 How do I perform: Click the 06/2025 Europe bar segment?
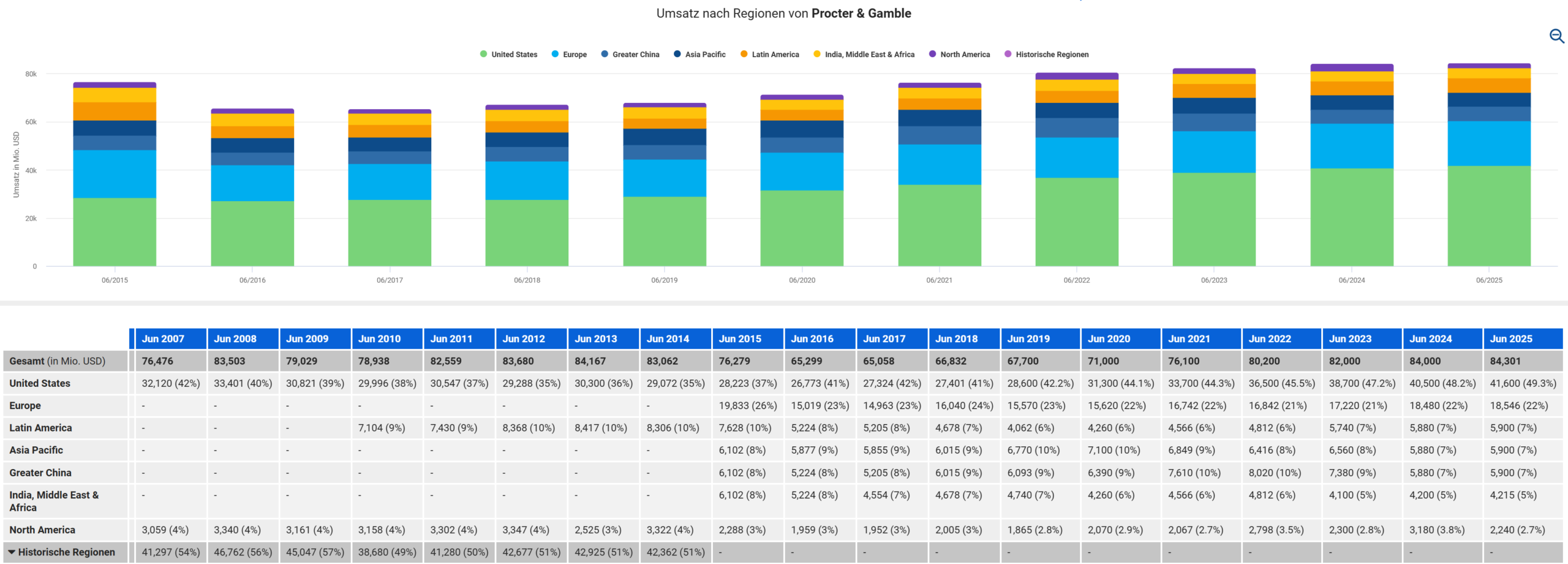(x=1489, y=143)
